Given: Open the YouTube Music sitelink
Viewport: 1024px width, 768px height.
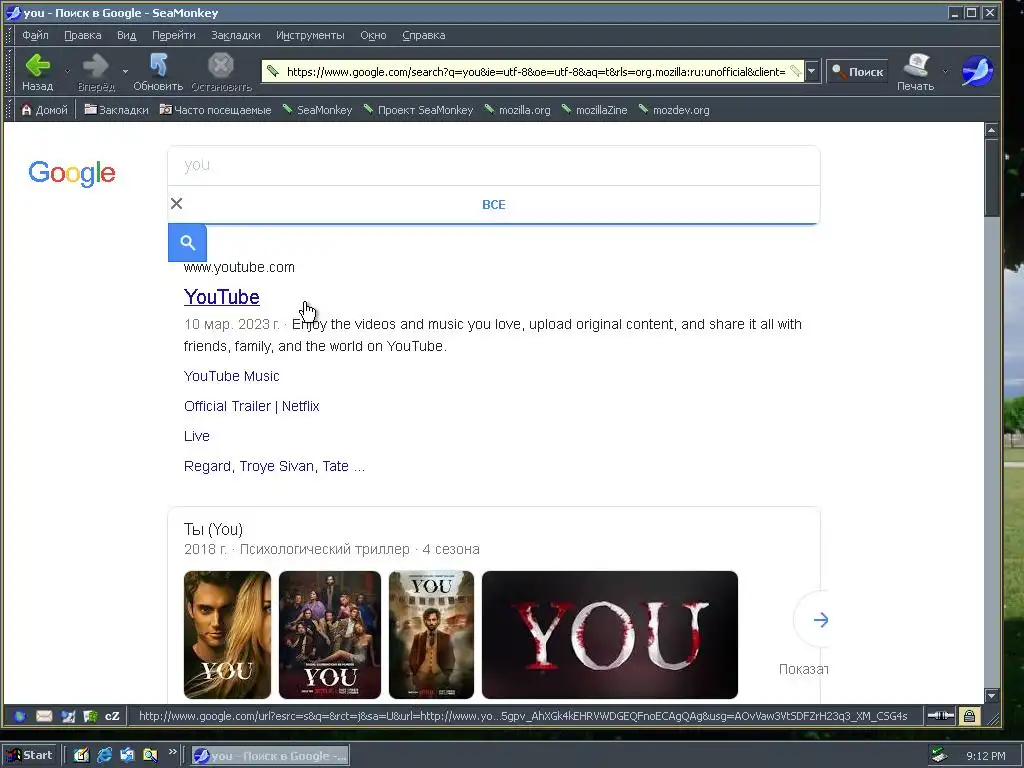Looking at the screenshot, I should 231,376.
